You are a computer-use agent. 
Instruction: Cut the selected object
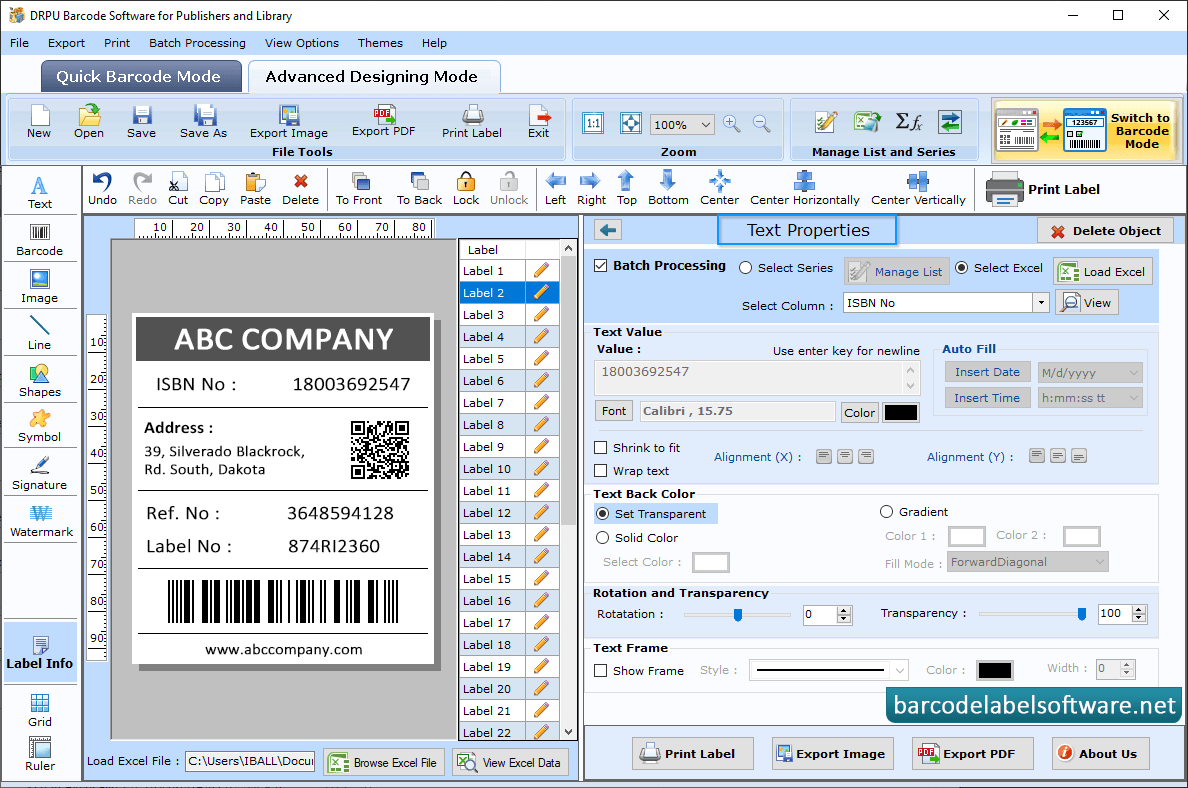178,189
